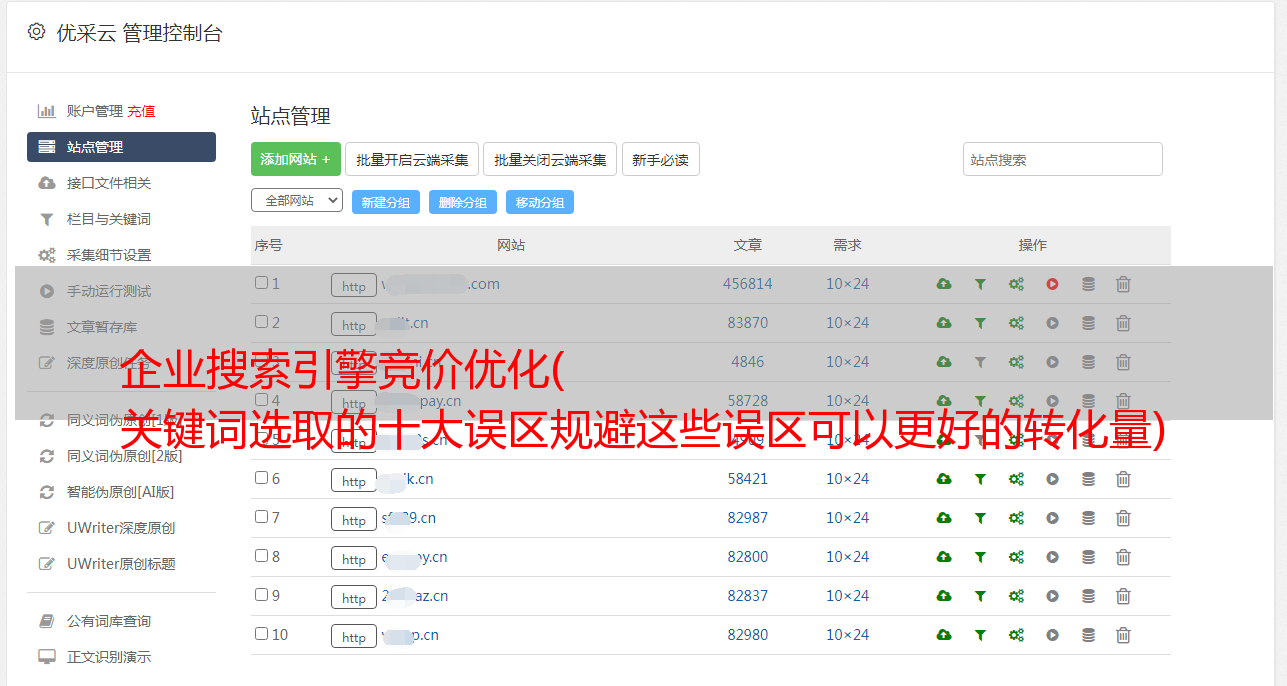Open filter keywords icon in row 6
The width and height of the screenshot is (1287, 686).
980,479
